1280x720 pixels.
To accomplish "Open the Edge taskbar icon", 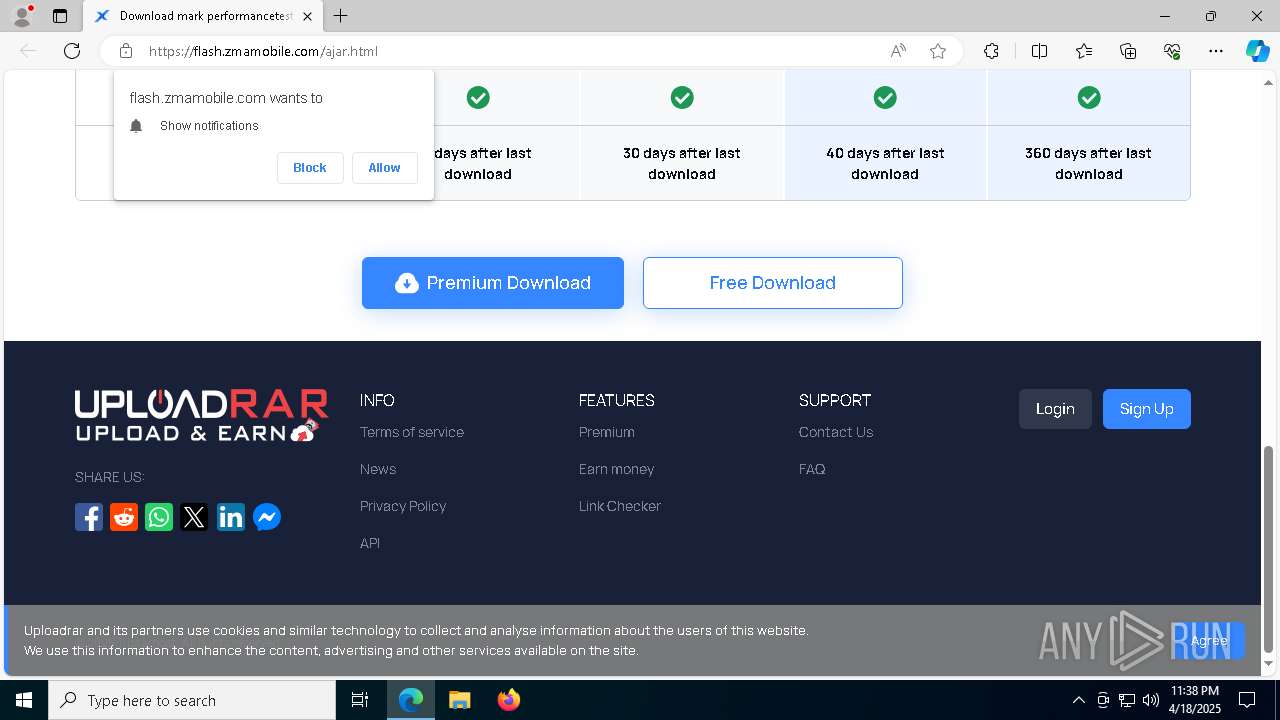I will [411, 700].
